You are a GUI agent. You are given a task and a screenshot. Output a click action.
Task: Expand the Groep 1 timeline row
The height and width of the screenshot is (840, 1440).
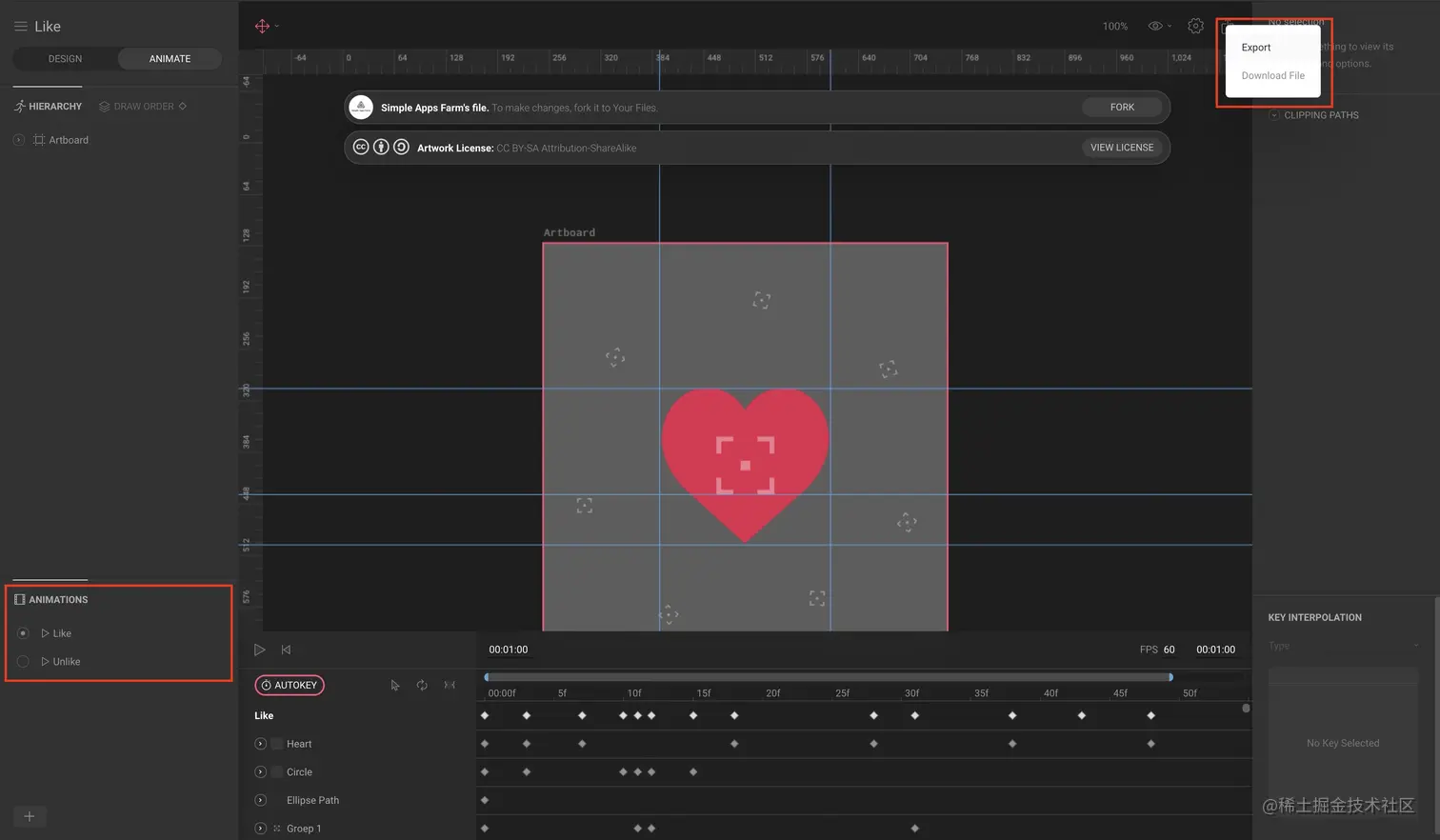[x=260, y=829]
